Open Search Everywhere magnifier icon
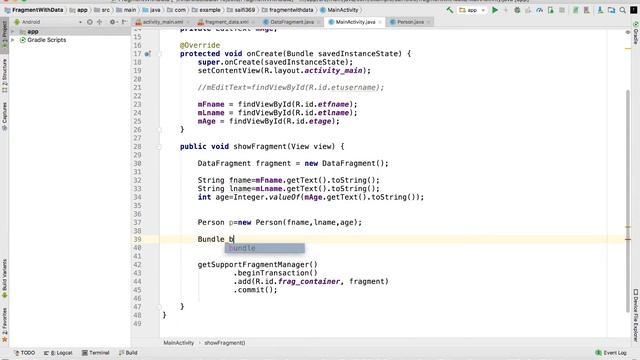The width and height of the screenshot is (640, 360). click(x=622, y=10)
